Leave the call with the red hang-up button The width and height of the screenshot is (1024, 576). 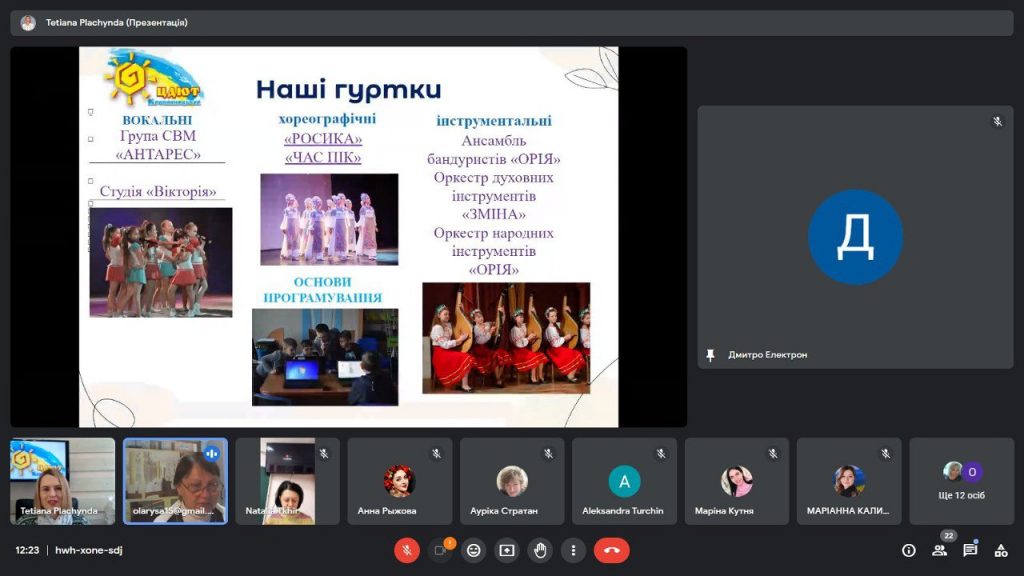pyautogui.click(x=611, y=550)
